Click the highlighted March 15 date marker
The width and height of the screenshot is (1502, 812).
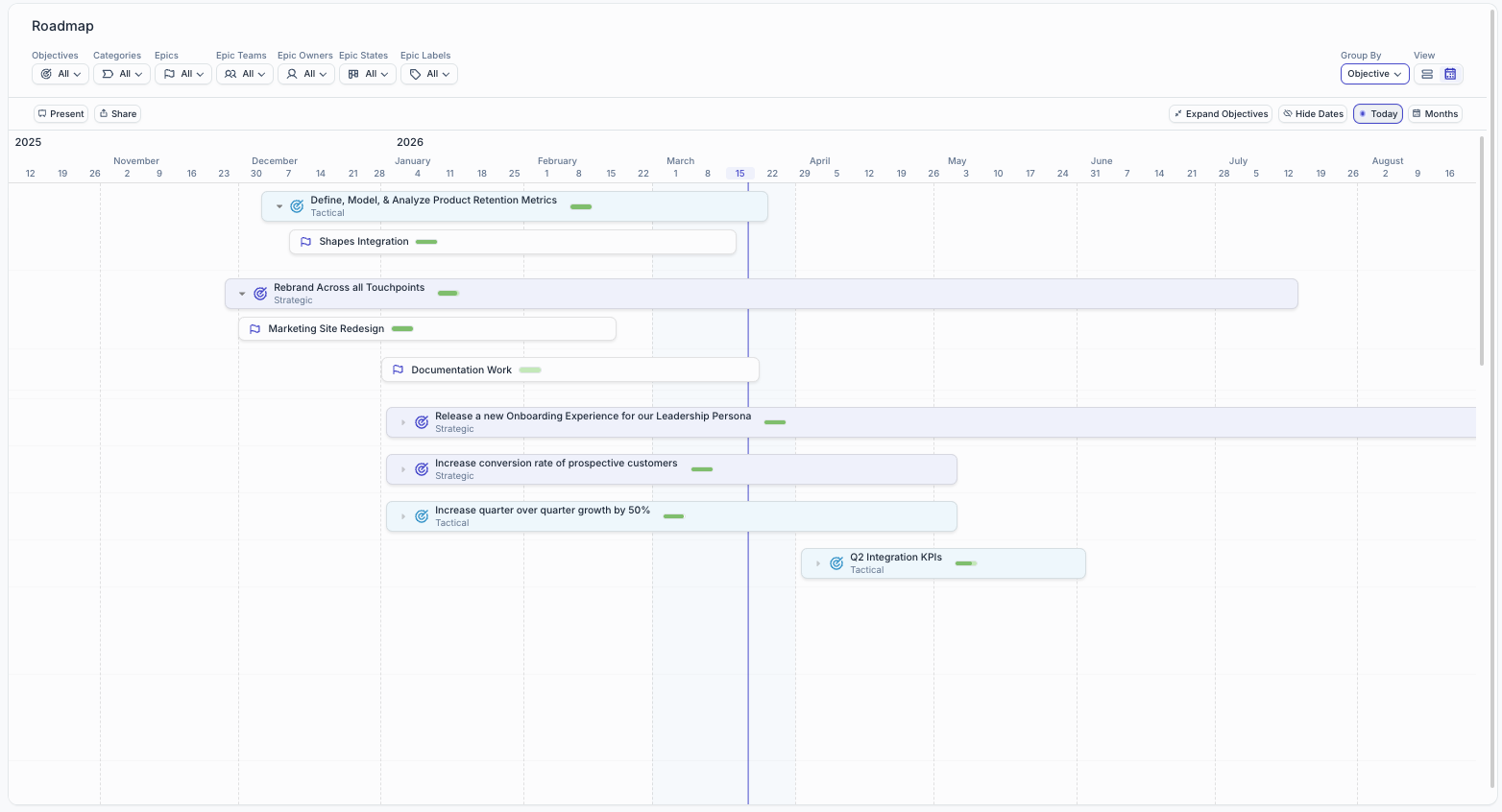tap(740, 174)
